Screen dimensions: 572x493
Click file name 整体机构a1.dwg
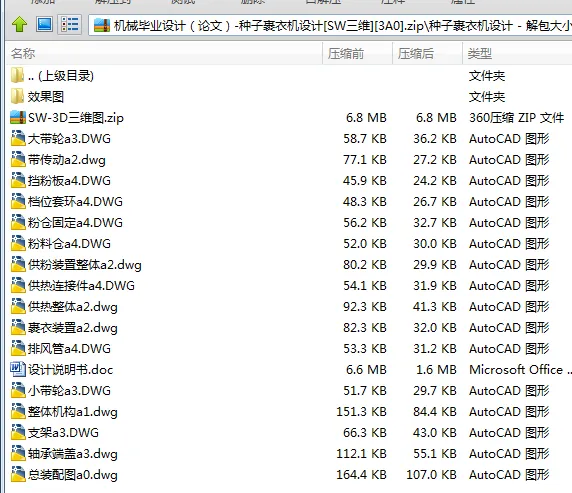click(x=73, y=412)
